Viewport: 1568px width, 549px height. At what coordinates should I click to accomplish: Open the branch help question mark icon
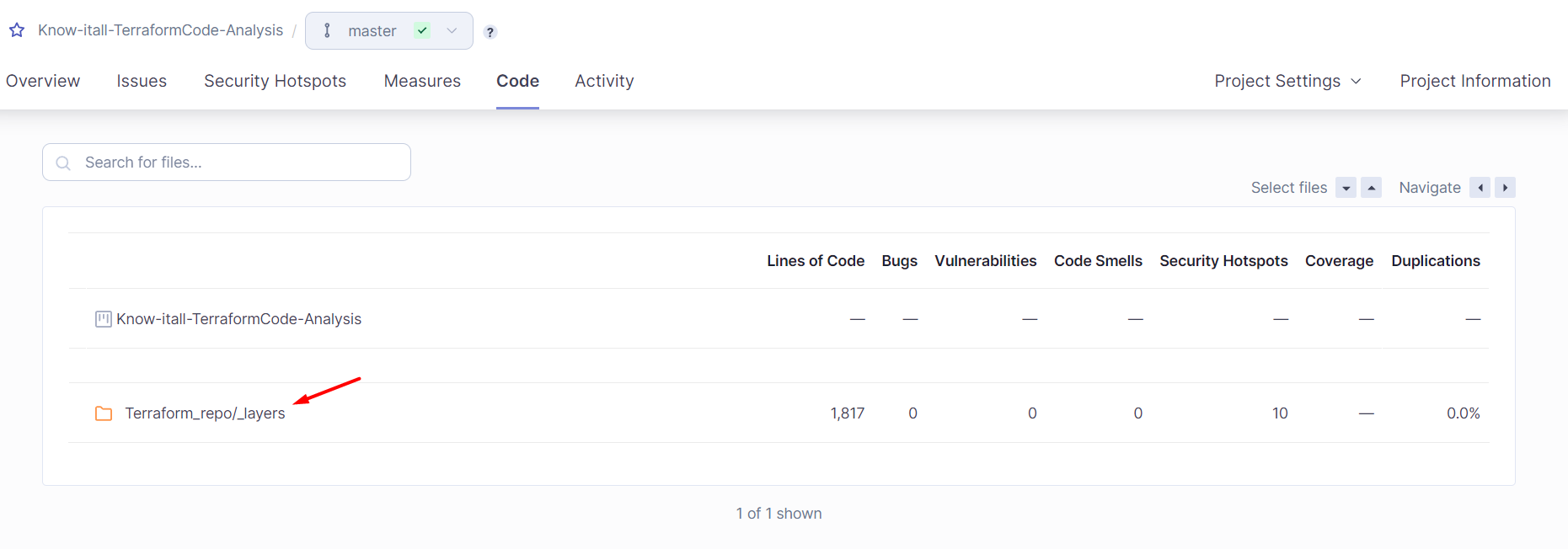pyautogui.click(x=490, y=32)
